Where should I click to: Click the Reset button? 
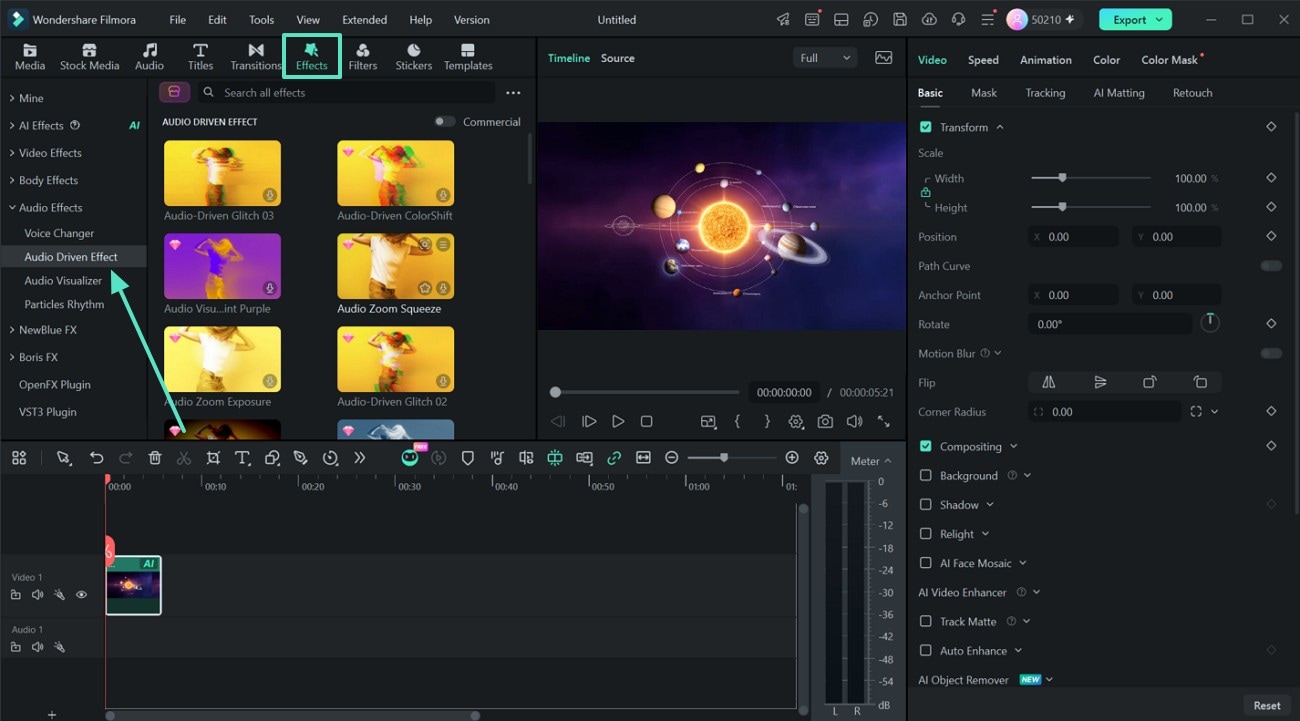coord(1267,705)
